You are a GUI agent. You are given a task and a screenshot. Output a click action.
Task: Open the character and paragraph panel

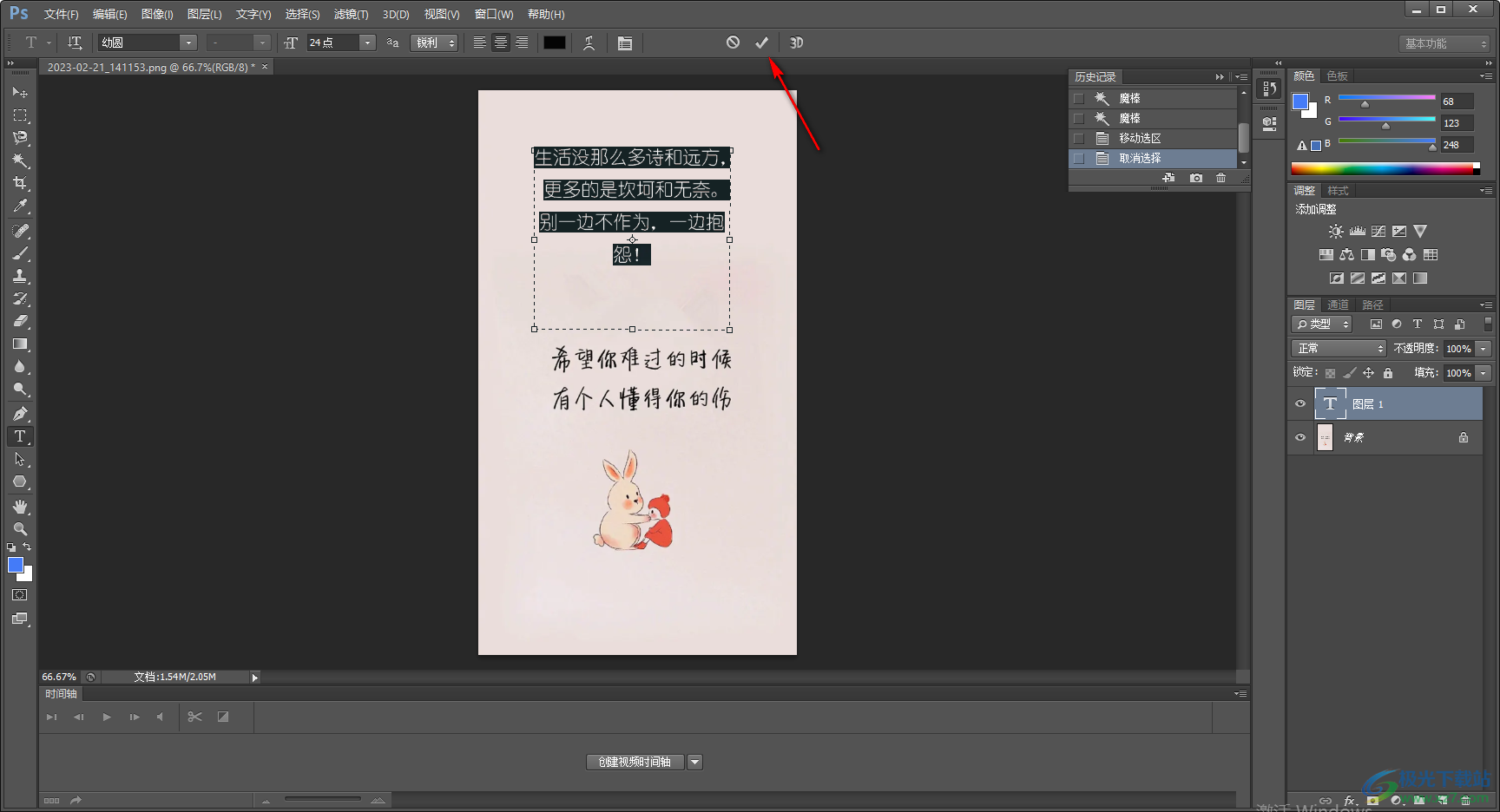pyautogui.click(x=624, y=43)
